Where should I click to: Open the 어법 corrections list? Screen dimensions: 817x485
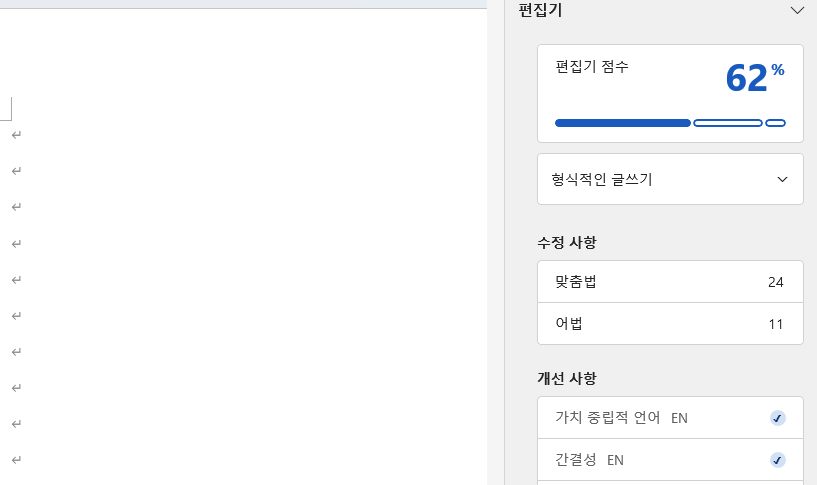coord(669,324)
